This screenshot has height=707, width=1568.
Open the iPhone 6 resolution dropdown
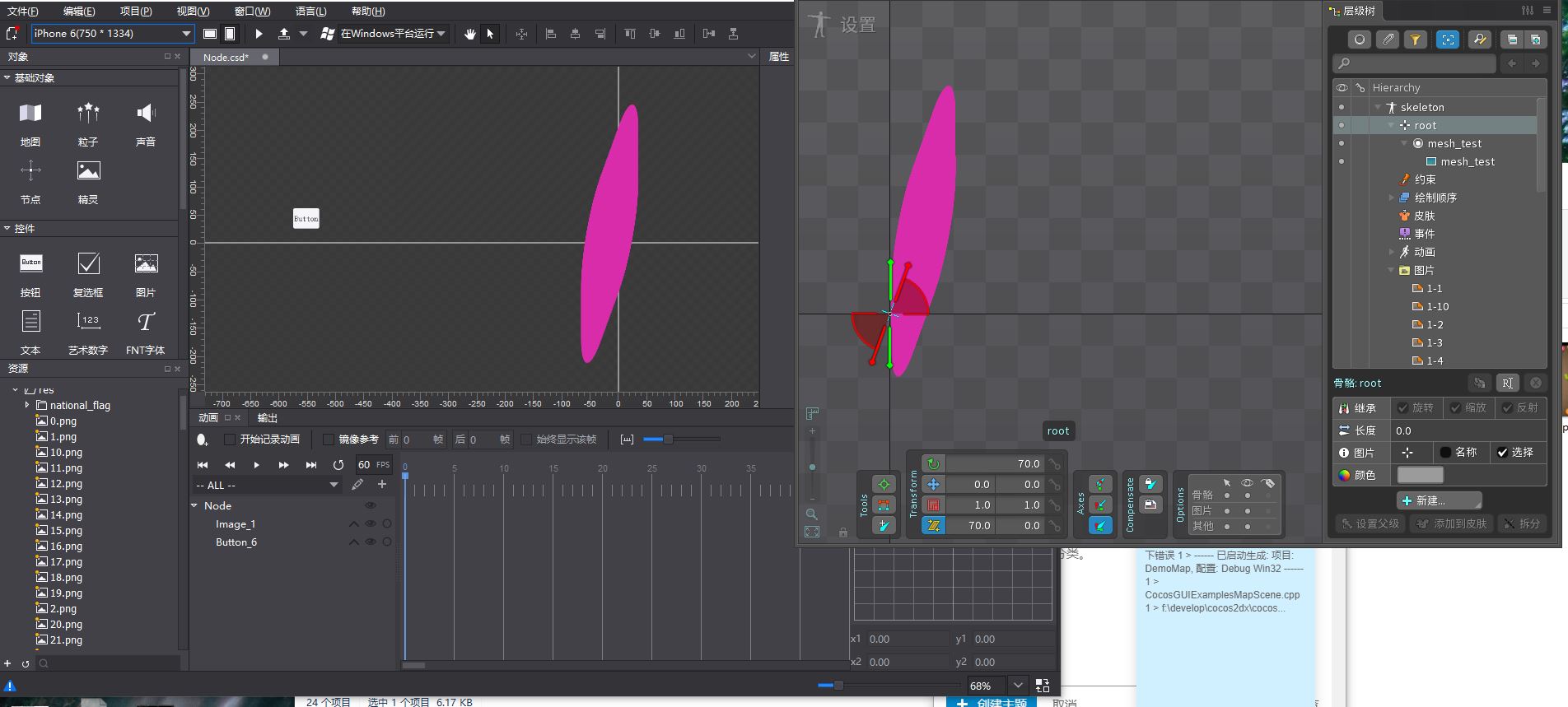[x=113, y=34]
